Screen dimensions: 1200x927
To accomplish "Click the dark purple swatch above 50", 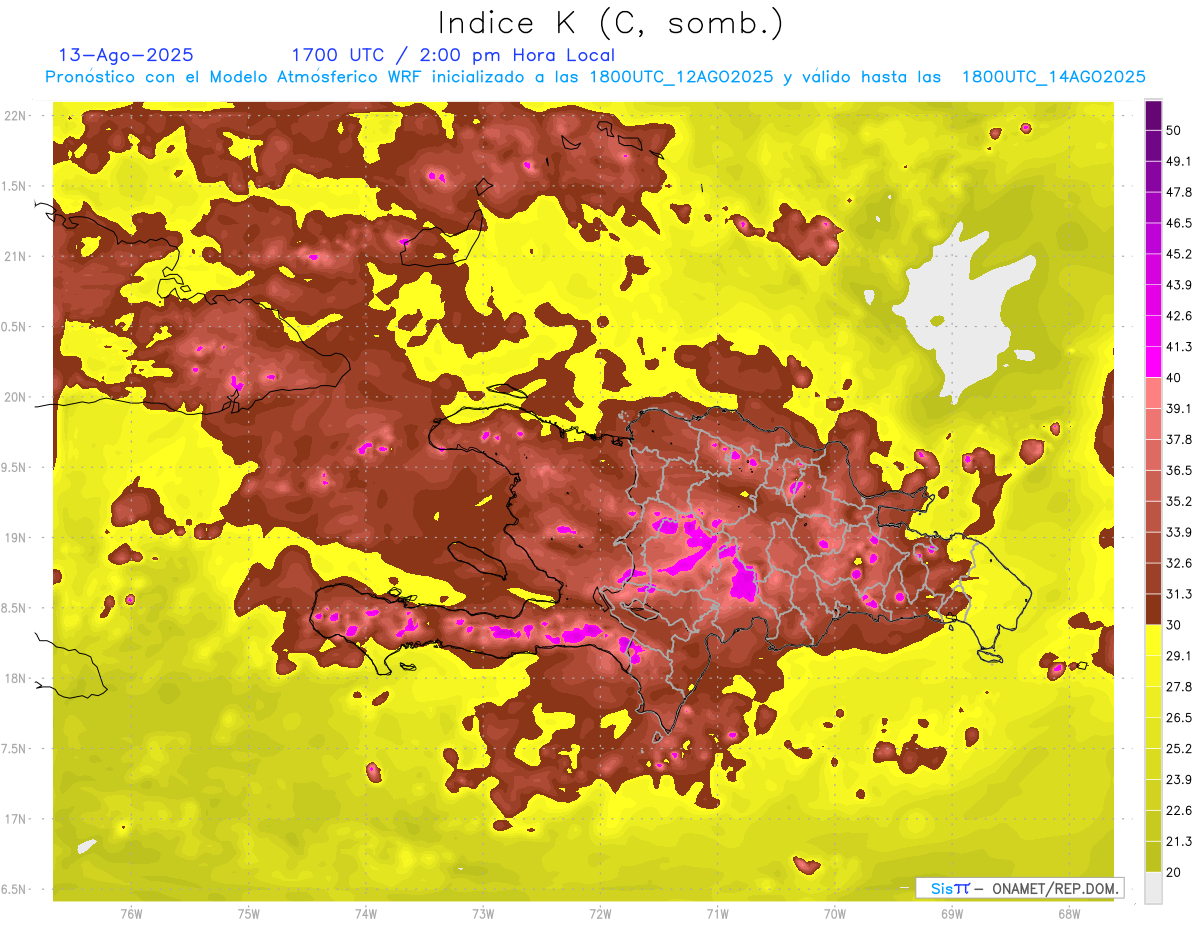I will point(1153,116).
